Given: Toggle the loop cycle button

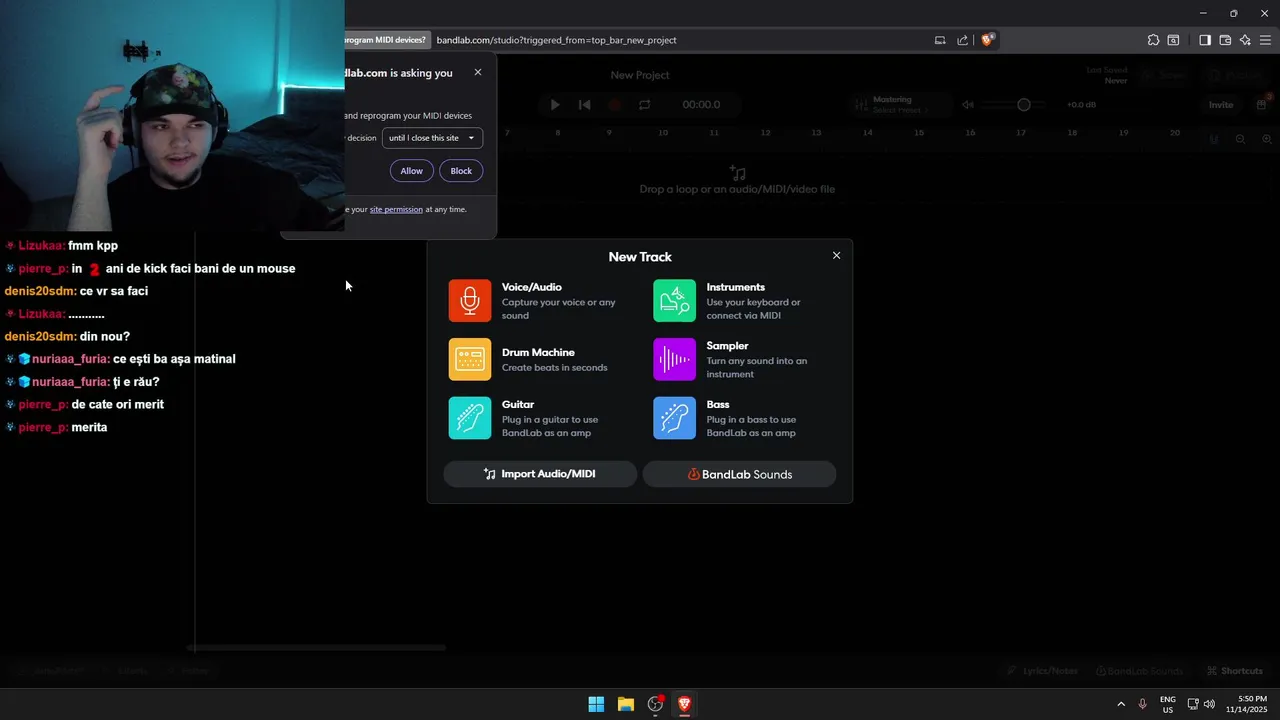Looking at the screenshot, I should (645, 104).
